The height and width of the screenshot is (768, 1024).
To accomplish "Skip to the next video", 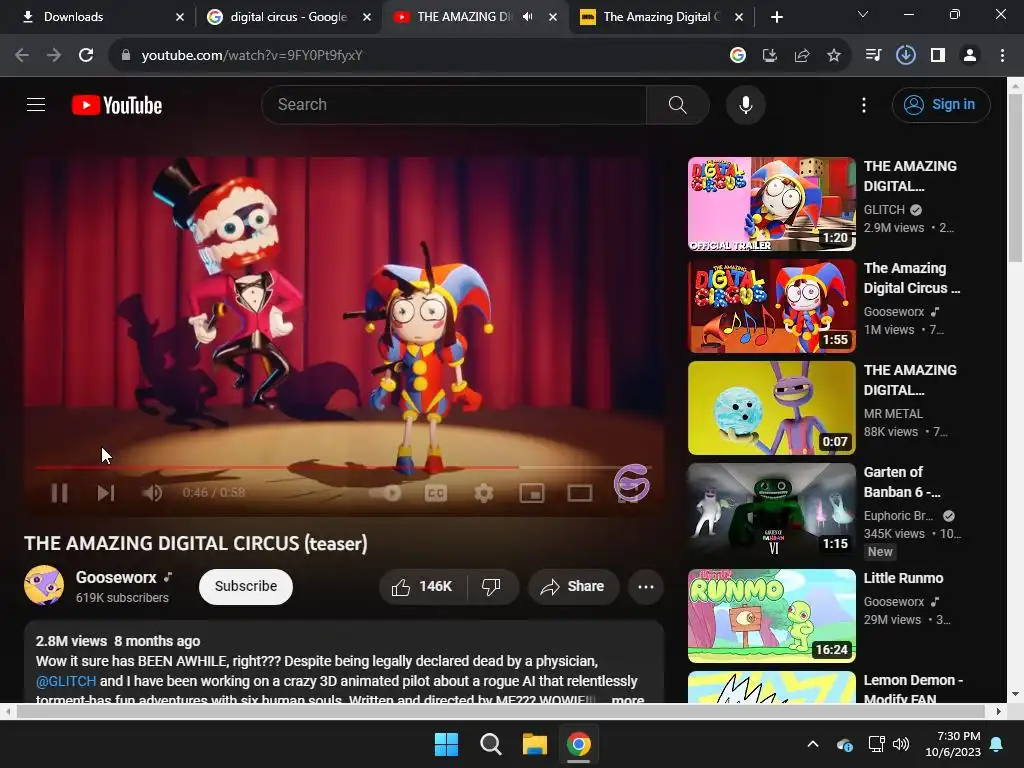I will pos(106,492).
